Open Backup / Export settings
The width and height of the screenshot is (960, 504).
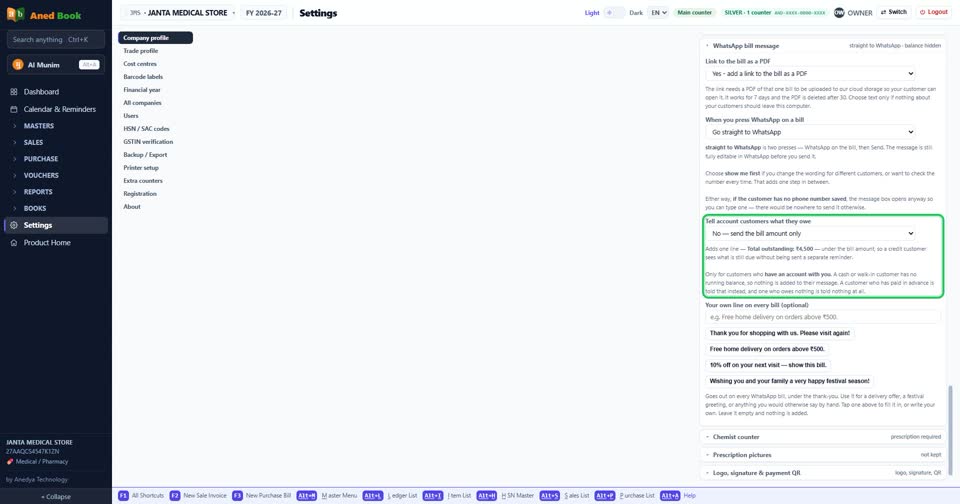tap(156, 155)
